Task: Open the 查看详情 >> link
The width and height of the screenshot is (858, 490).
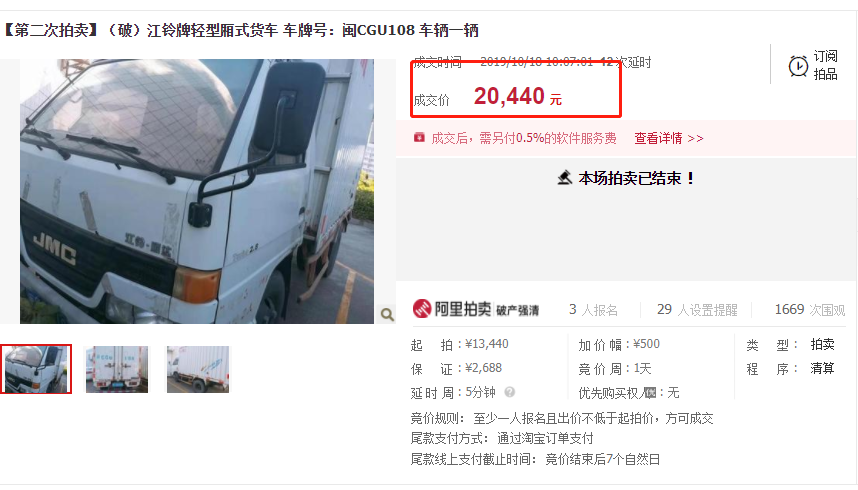Action: click(x=669, y=138)
